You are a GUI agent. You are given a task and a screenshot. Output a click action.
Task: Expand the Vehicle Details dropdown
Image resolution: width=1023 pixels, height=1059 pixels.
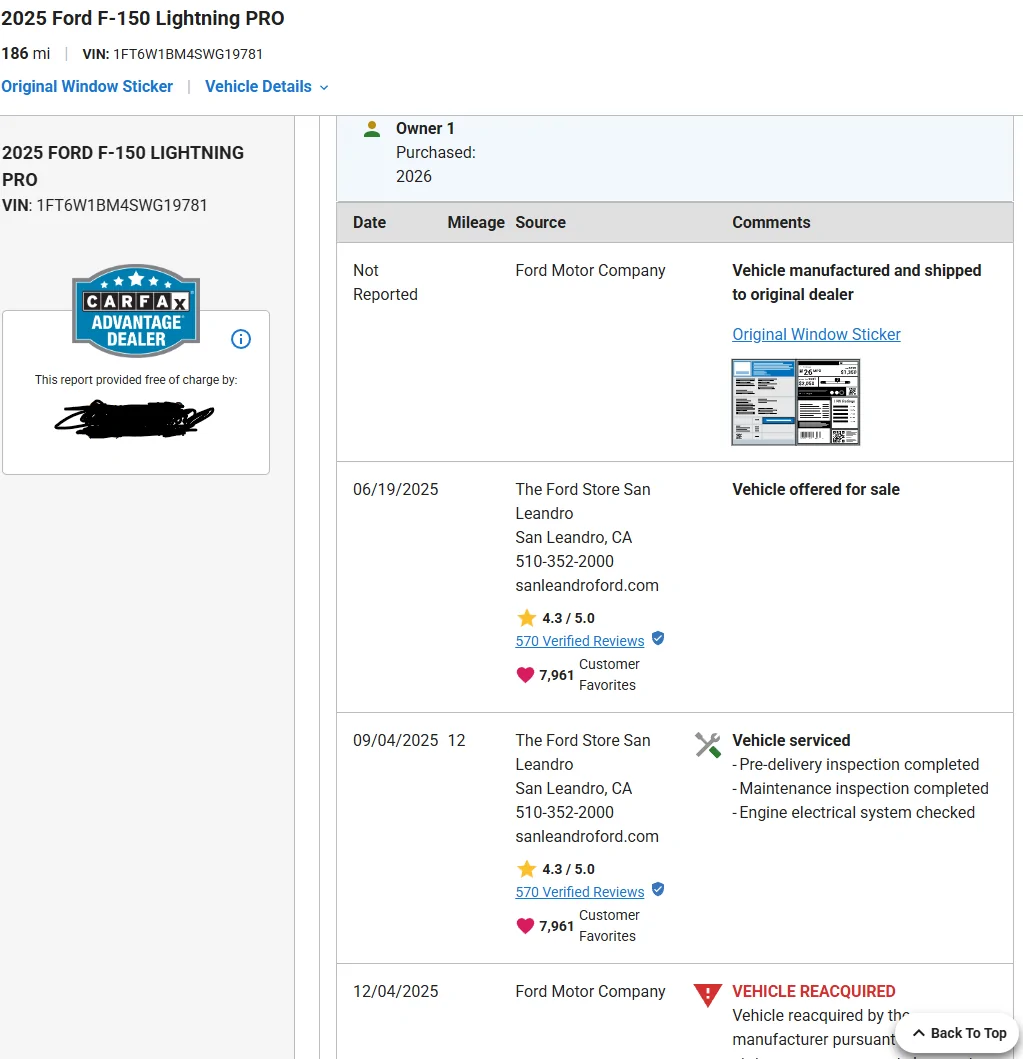tap(266, 86)
